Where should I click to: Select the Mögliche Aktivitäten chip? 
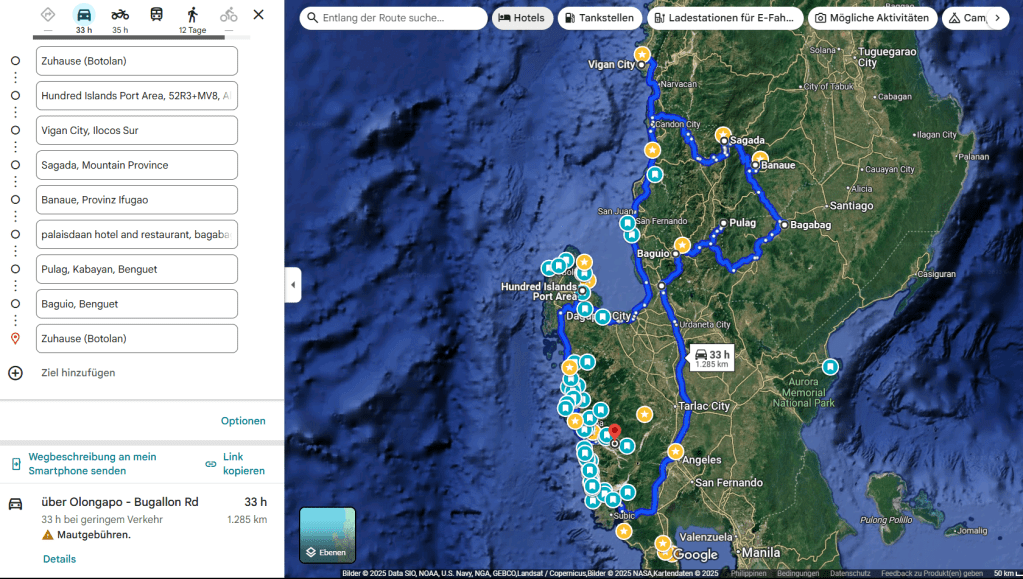872,18
